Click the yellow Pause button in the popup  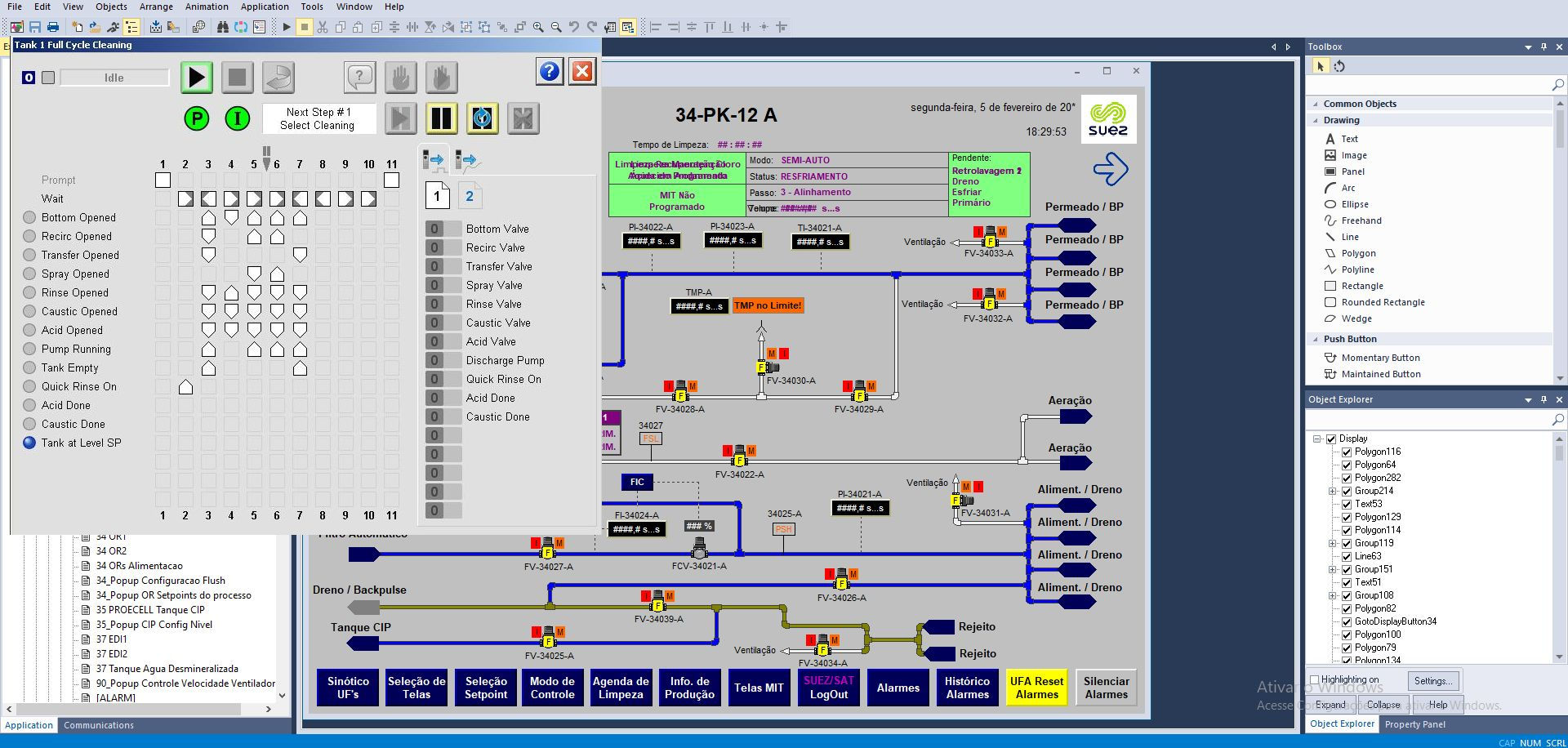pos(442,118)
